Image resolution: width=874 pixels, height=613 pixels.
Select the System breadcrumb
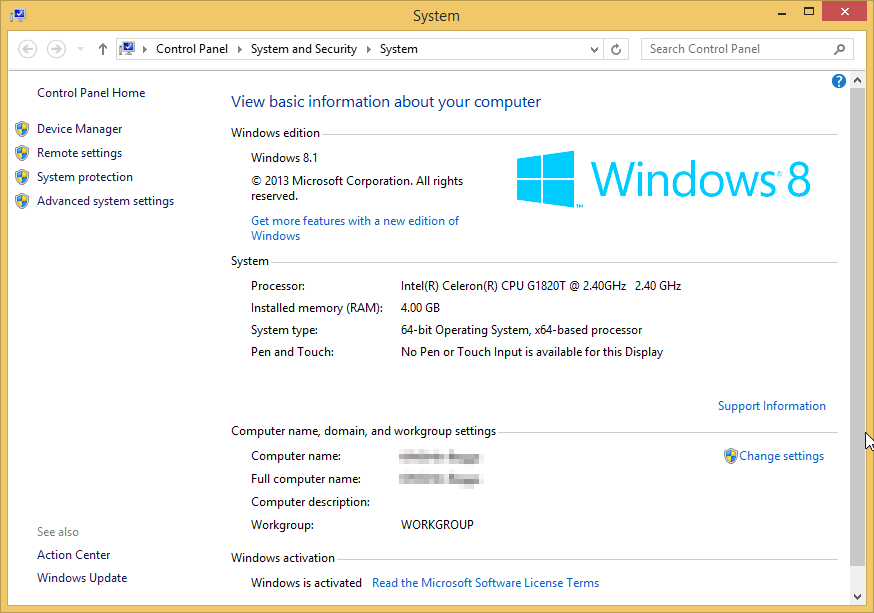point(399,49)
